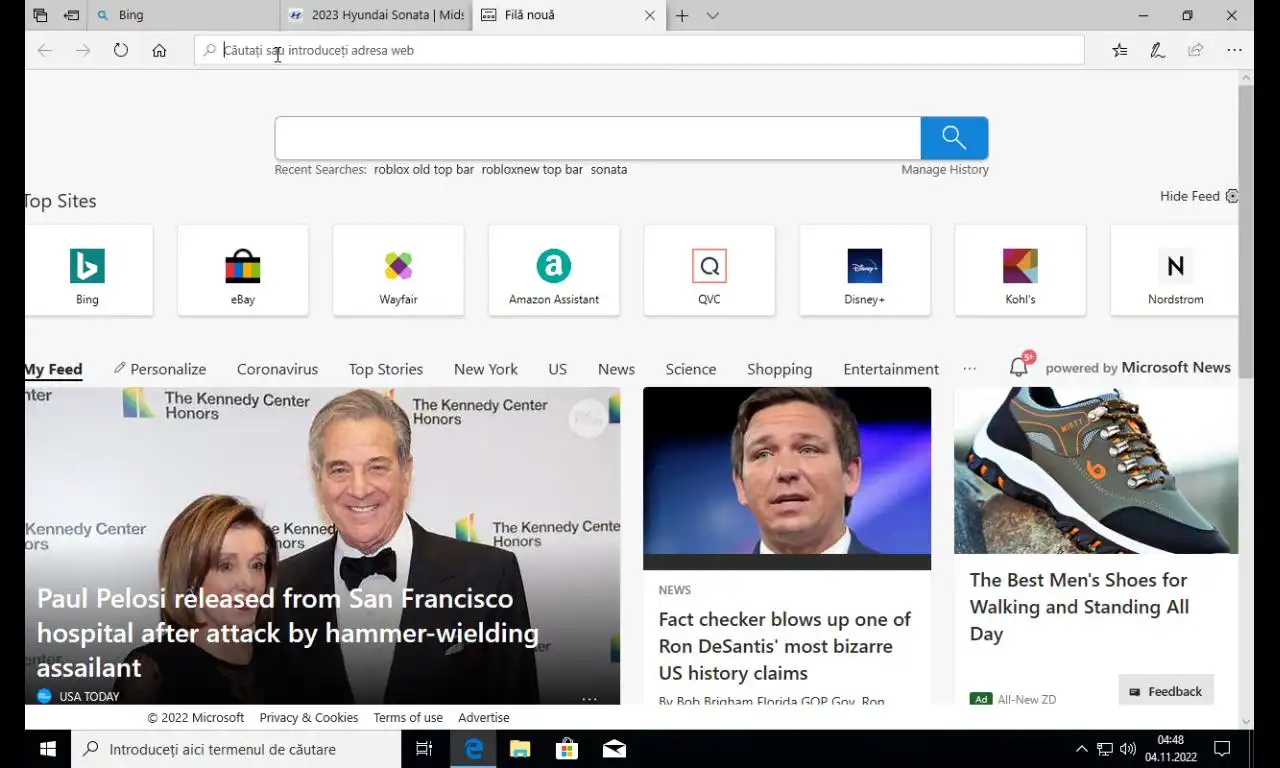Click the Feedback button
1280x768 pixels.
click(x=1166, y=691)
